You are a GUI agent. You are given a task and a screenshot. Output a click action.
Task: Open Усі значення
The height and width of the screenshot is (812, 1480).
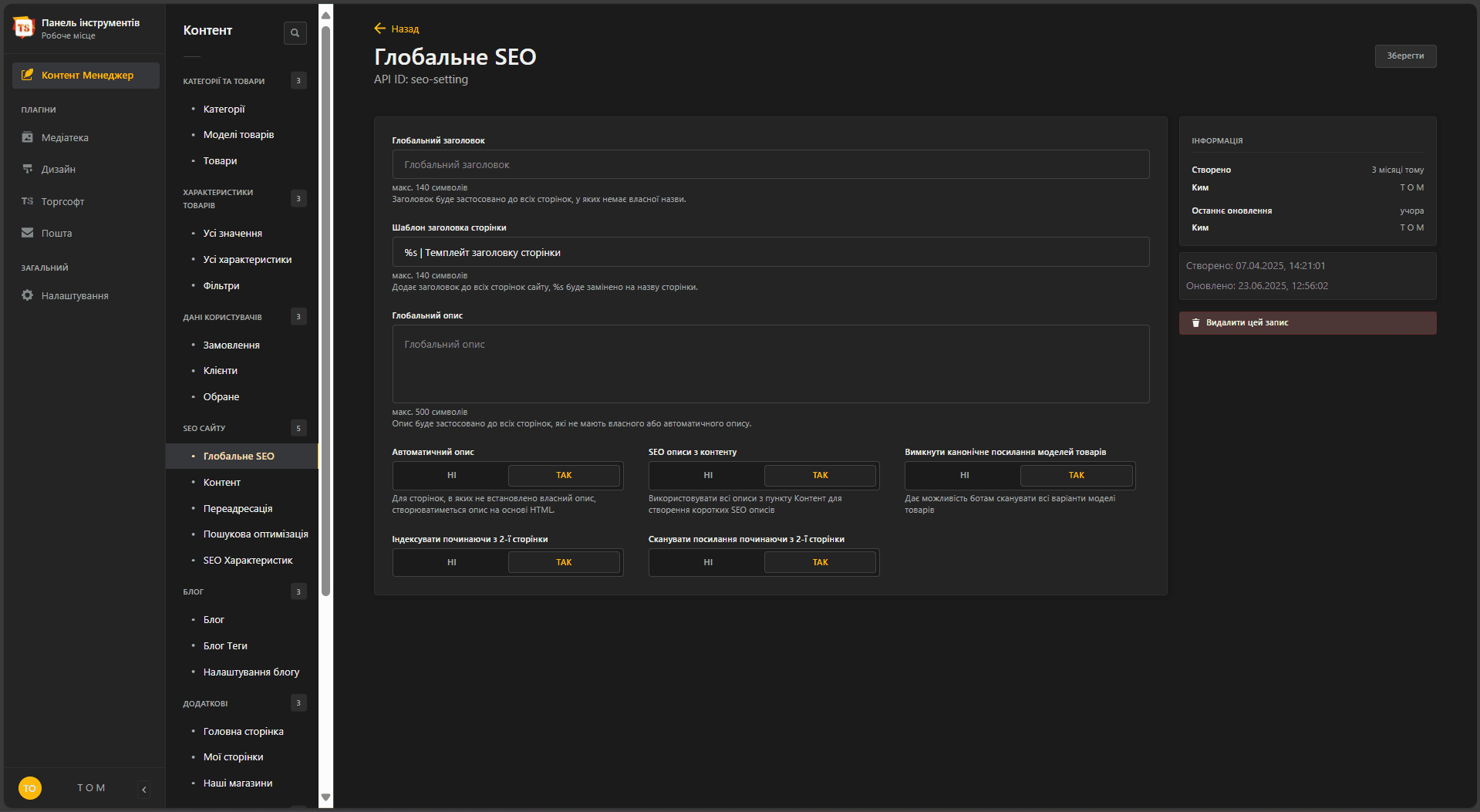232,233
